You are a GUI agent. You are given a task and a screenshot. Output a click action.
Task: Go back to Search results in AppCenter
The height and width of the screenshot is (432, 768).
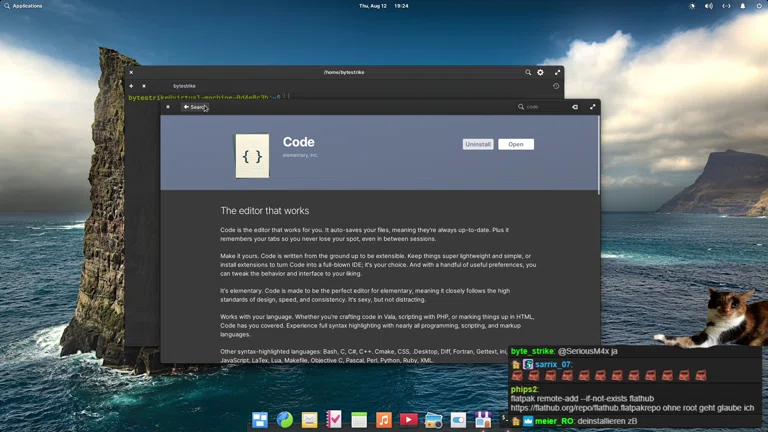point(195,107)
